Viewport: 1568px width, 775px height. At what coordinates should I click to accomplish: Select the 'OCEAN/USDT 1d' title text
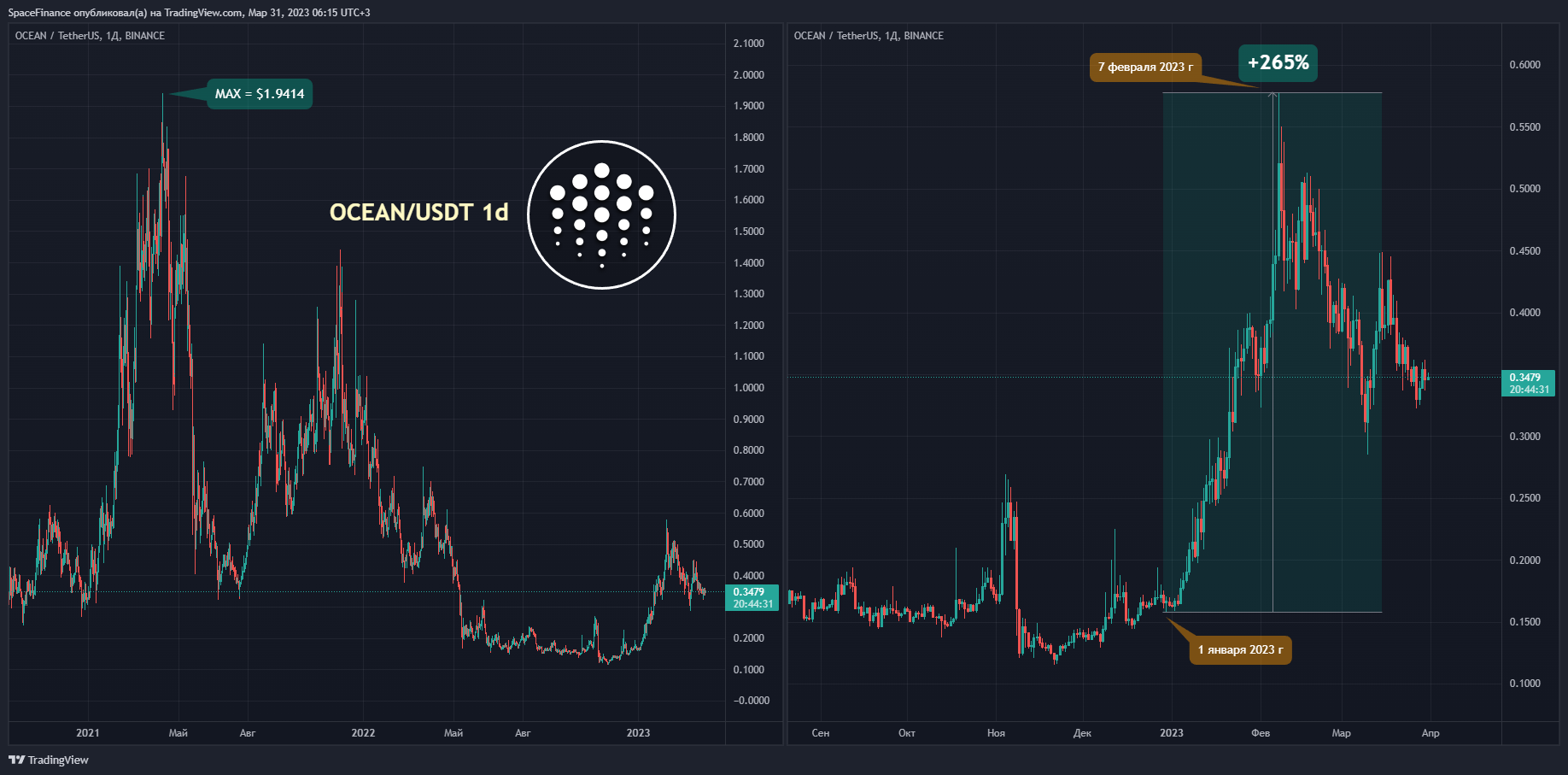tap(418, 212)
